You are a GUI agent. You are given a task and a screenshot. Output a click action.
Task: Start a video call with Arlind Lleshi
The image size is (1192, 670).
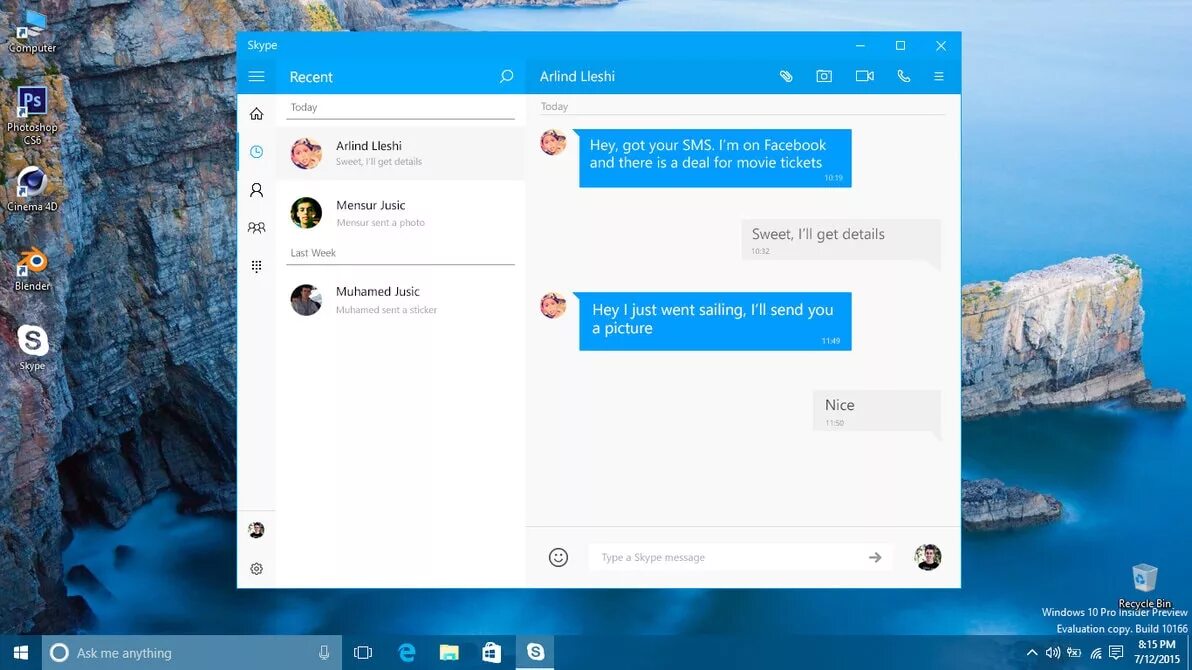(865, 76)
